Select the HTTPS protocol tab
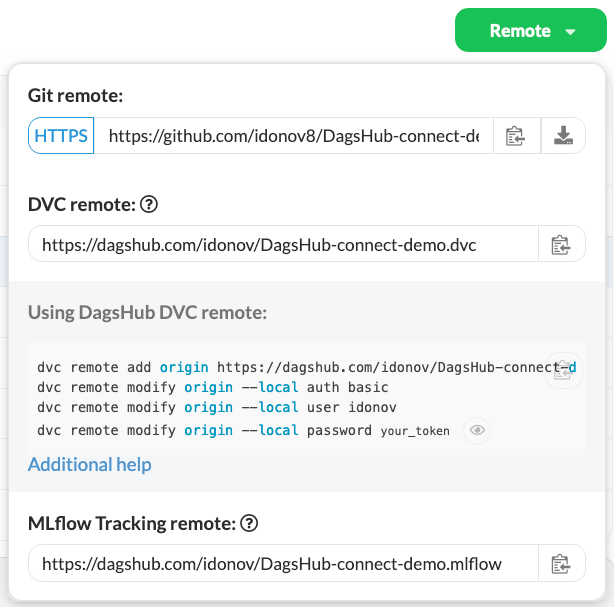This screenshot has height=607, width=614. (61, 135)
